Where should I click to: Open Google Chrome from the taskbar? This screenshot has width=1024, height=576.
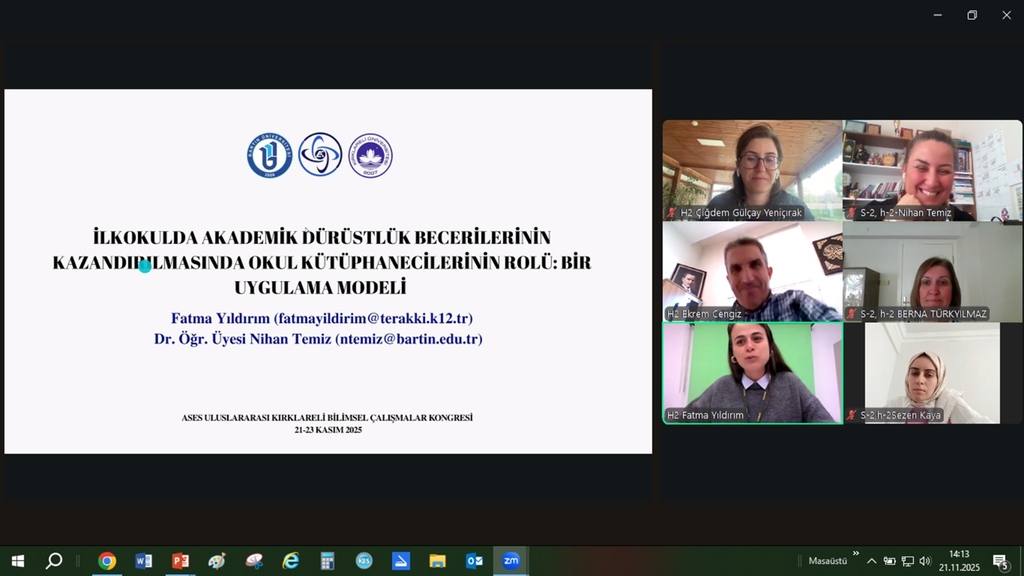click(x=107, y=561)
